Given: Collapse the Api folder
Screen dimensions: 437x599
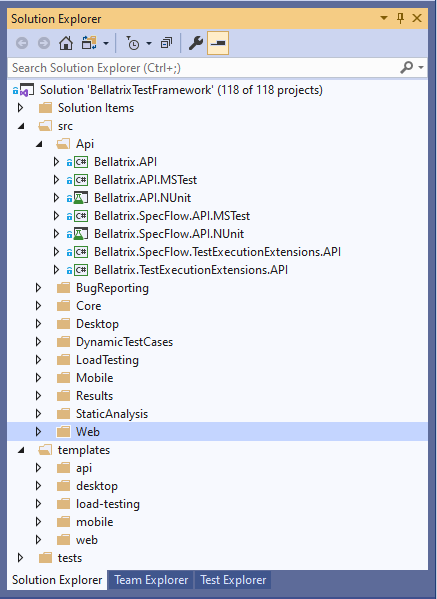Looking at the screenshot, I should pos(39,144).
